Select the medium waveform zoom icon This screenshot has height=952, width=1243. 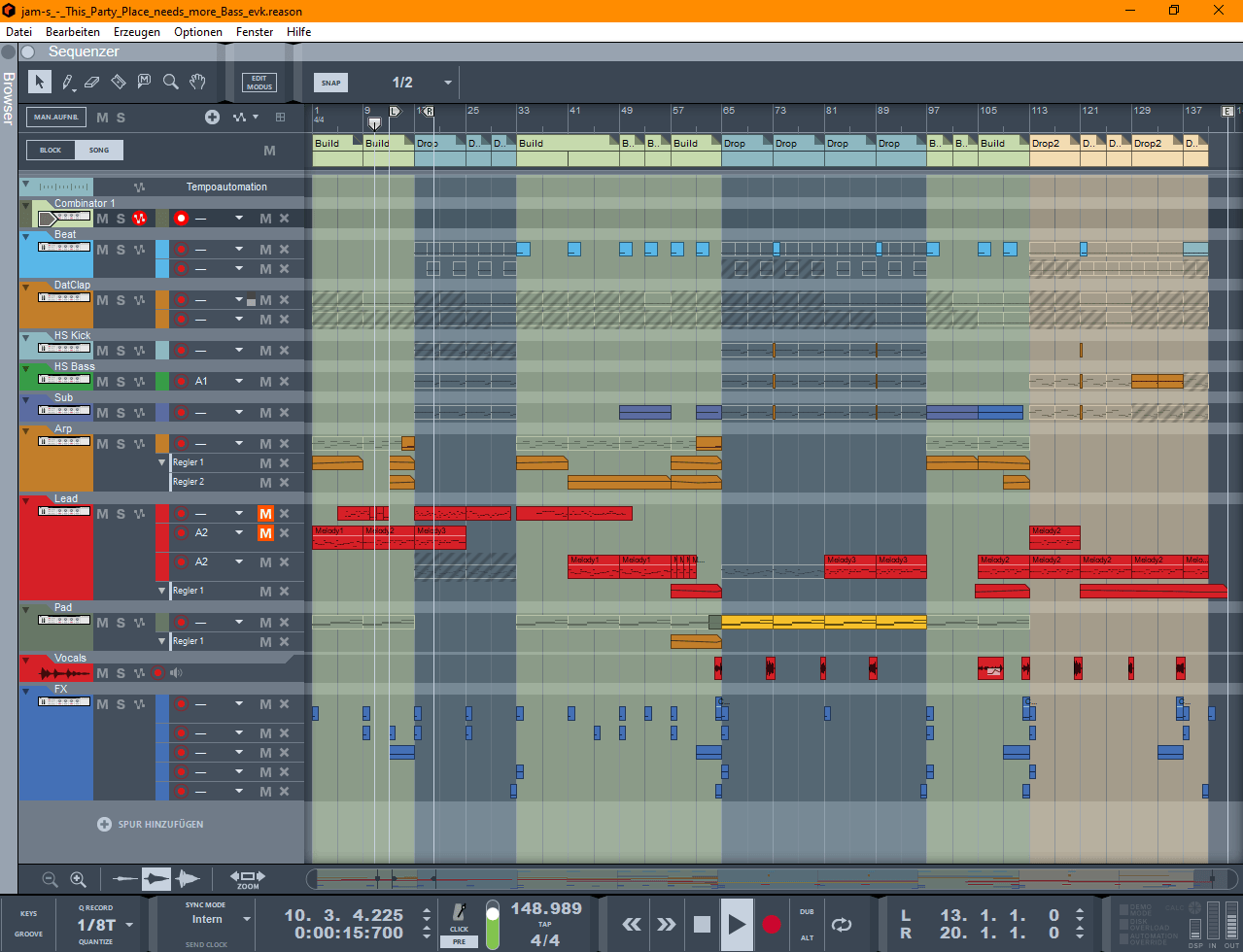tap(156, 879)
